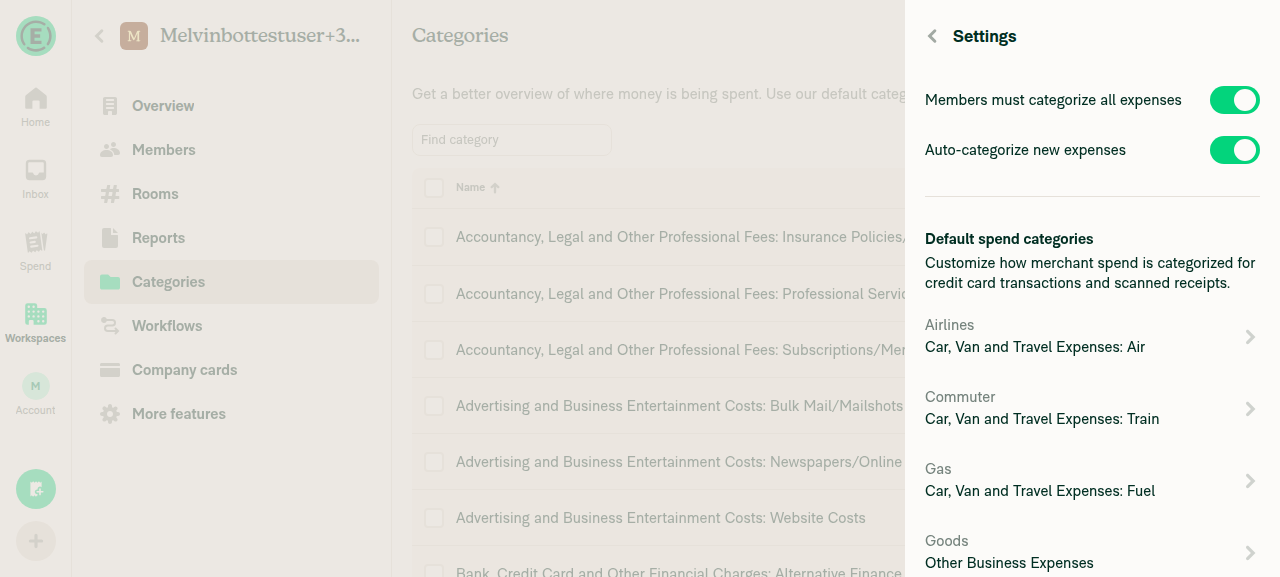
Task: Open the Website Costs category row
Action: [x=658, y=518]
